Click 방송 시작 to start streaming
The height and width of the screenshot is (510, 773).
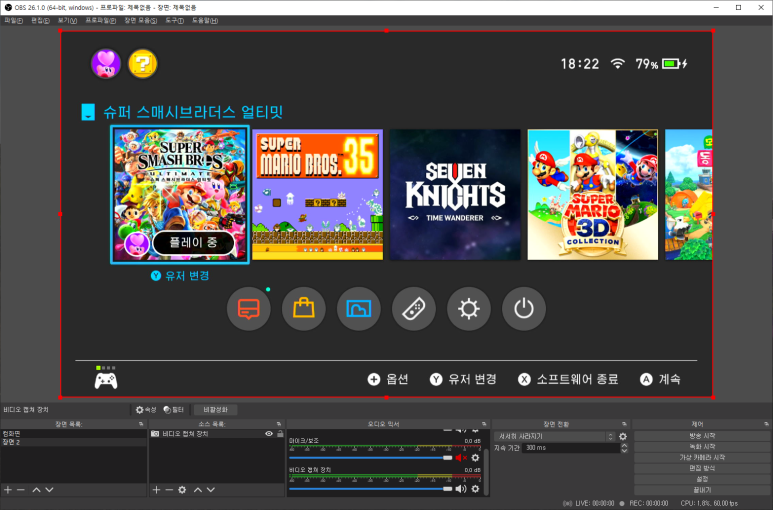[x=702, y=436]
